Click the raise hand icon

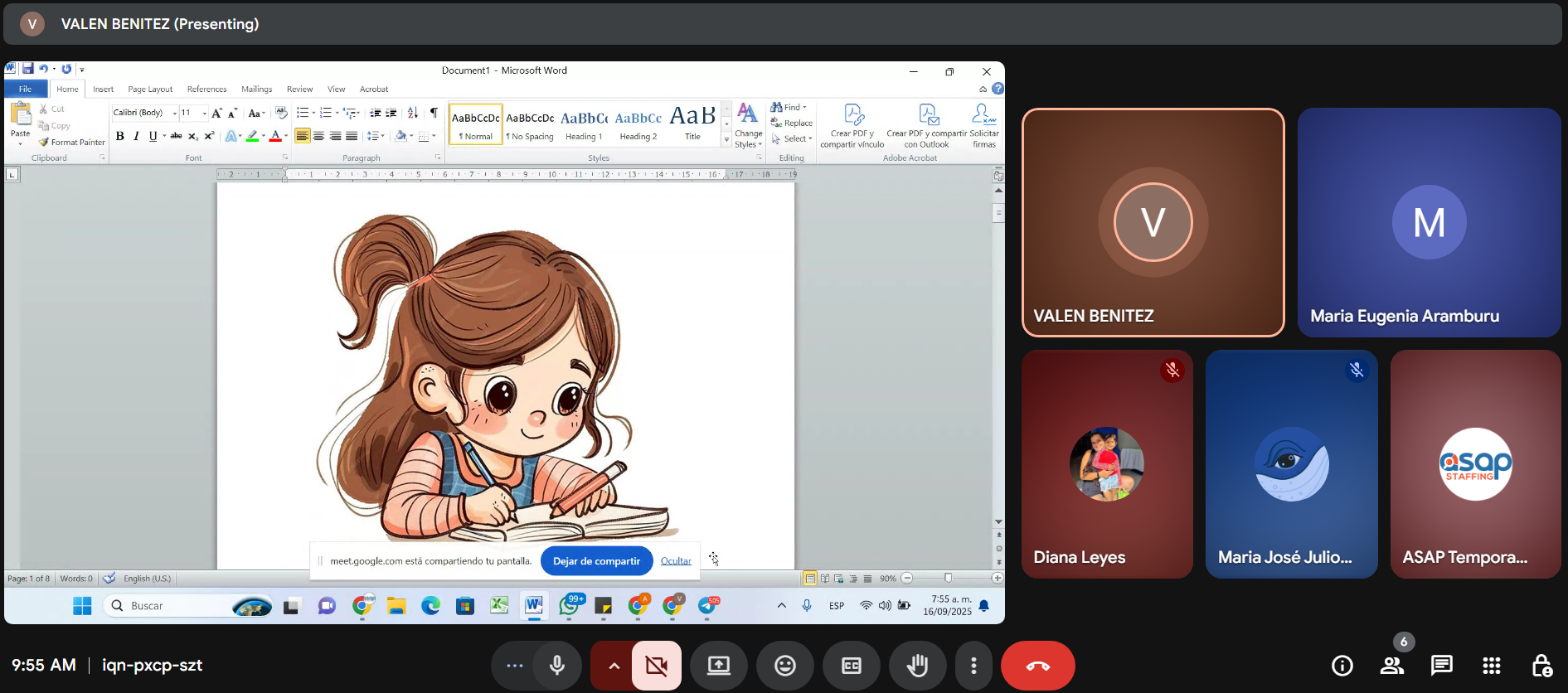[917, 666]
